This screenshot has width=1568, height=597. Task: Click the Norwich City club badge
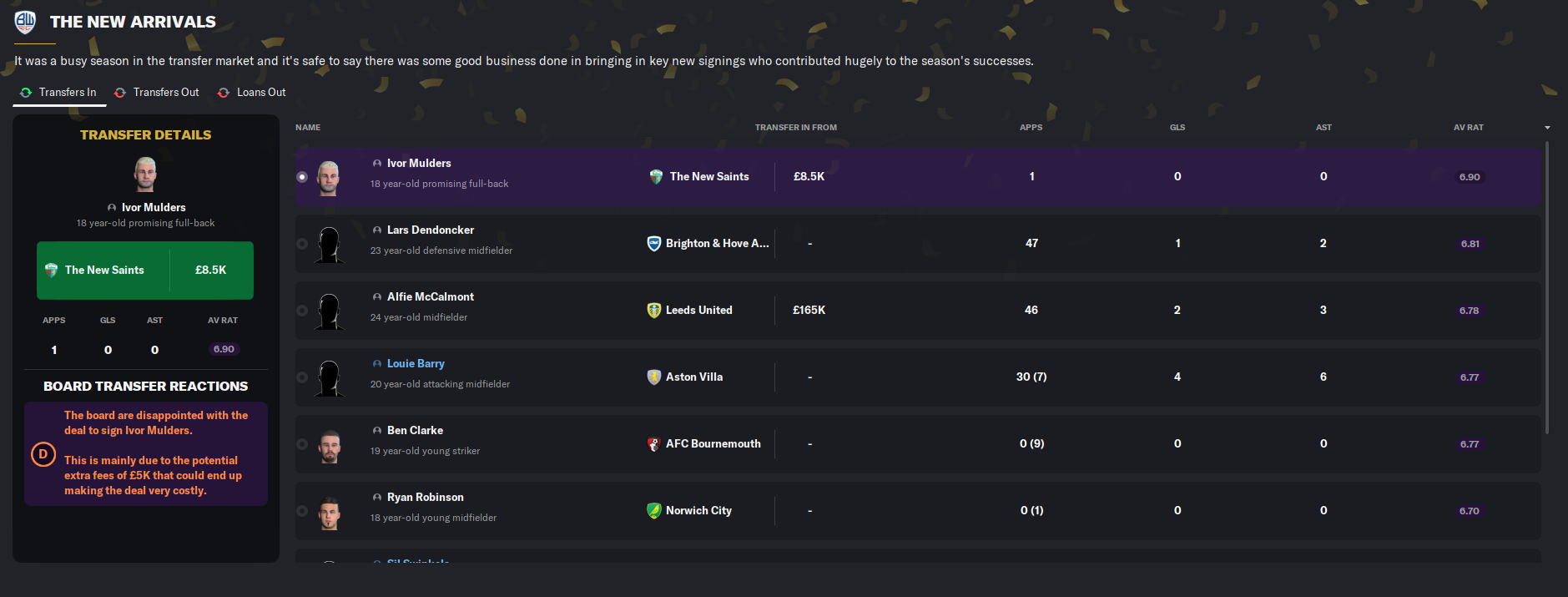click(x=654, y=511)
